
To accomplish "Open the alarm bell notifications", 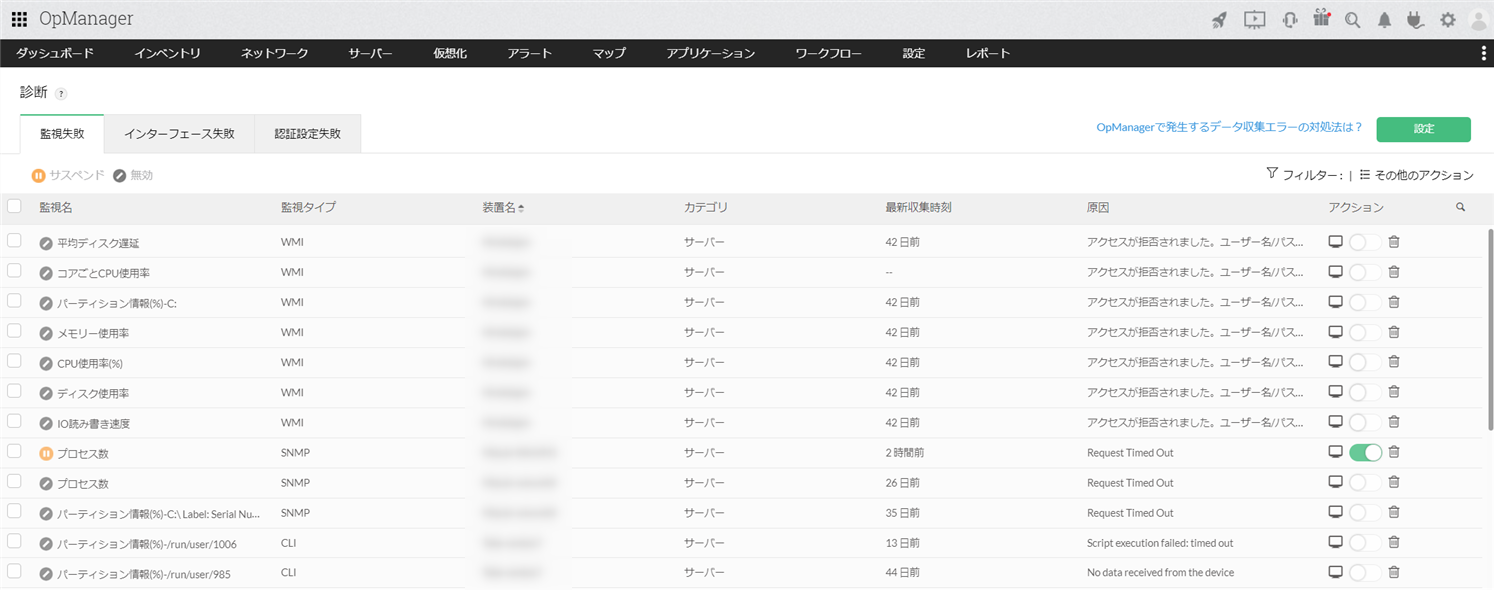I will point(1384,20).
